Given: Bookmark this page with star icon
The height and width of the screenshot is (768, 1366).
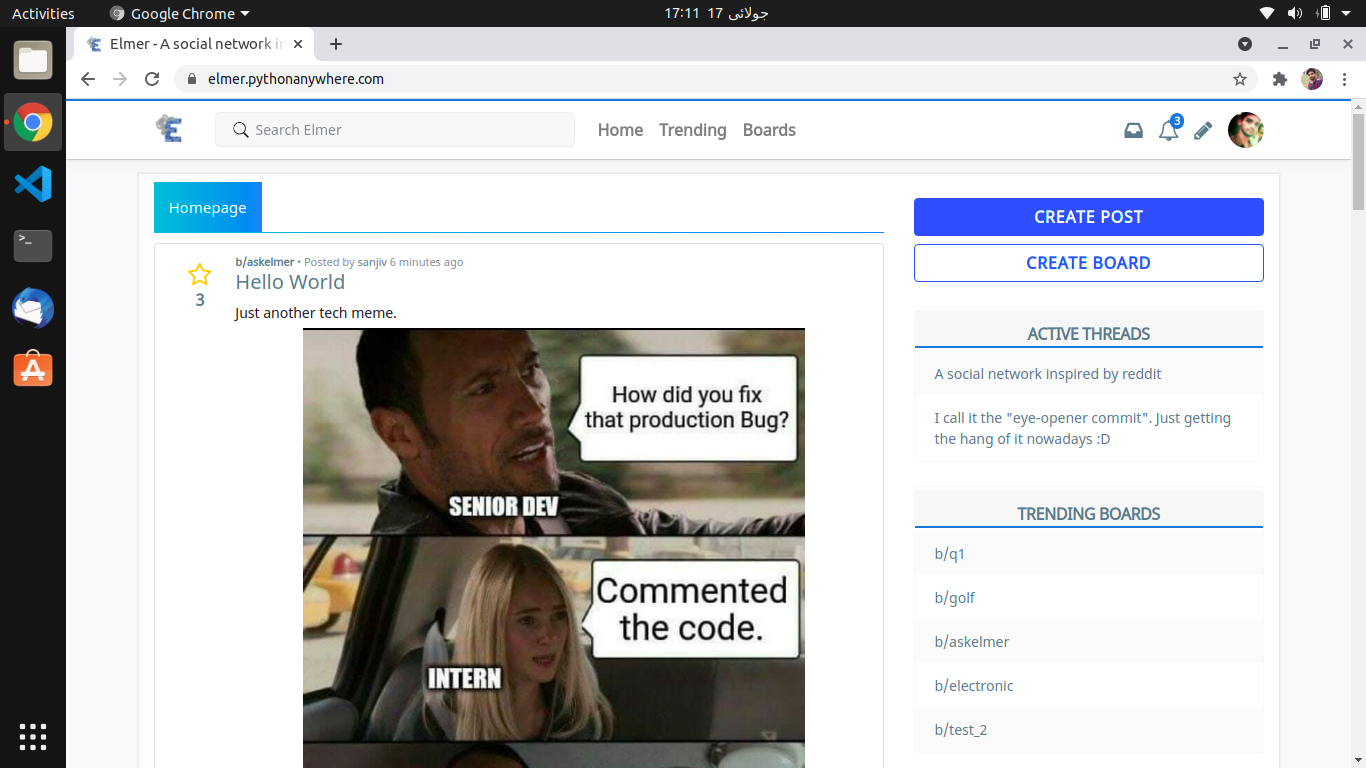Looking at the screenshot, I should click(1240, 79).
